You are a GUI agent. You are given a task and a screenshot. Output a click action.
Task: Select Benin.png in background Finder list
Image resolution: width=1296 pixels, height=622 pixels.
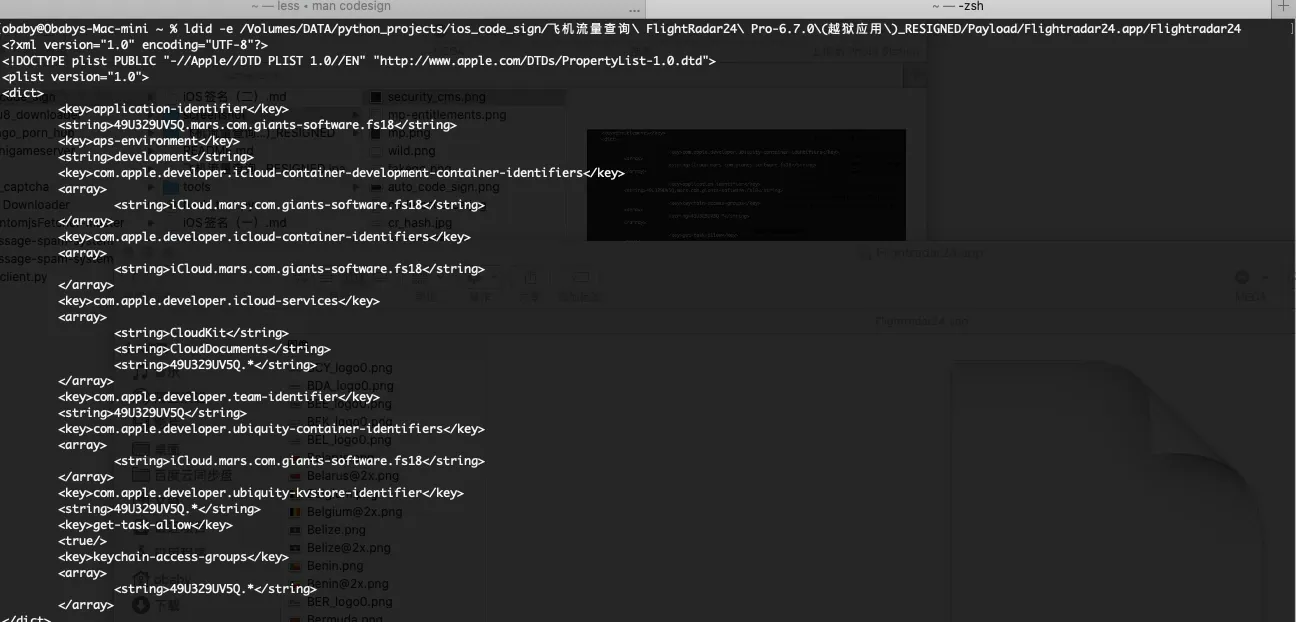pyautogui.click(x=334, y=566)
